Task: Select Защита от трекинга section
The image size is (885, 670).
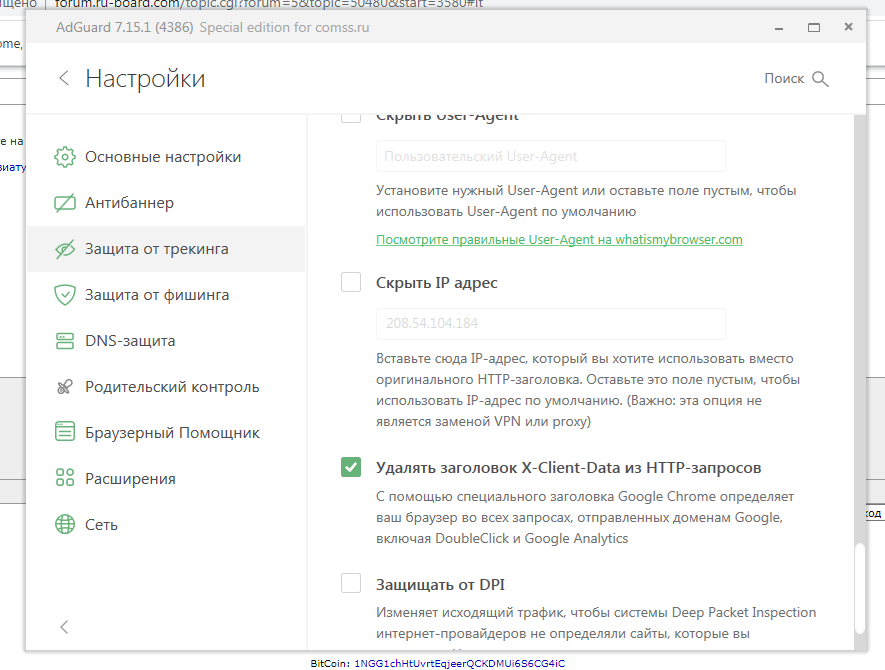Action: tap(166, 249)
